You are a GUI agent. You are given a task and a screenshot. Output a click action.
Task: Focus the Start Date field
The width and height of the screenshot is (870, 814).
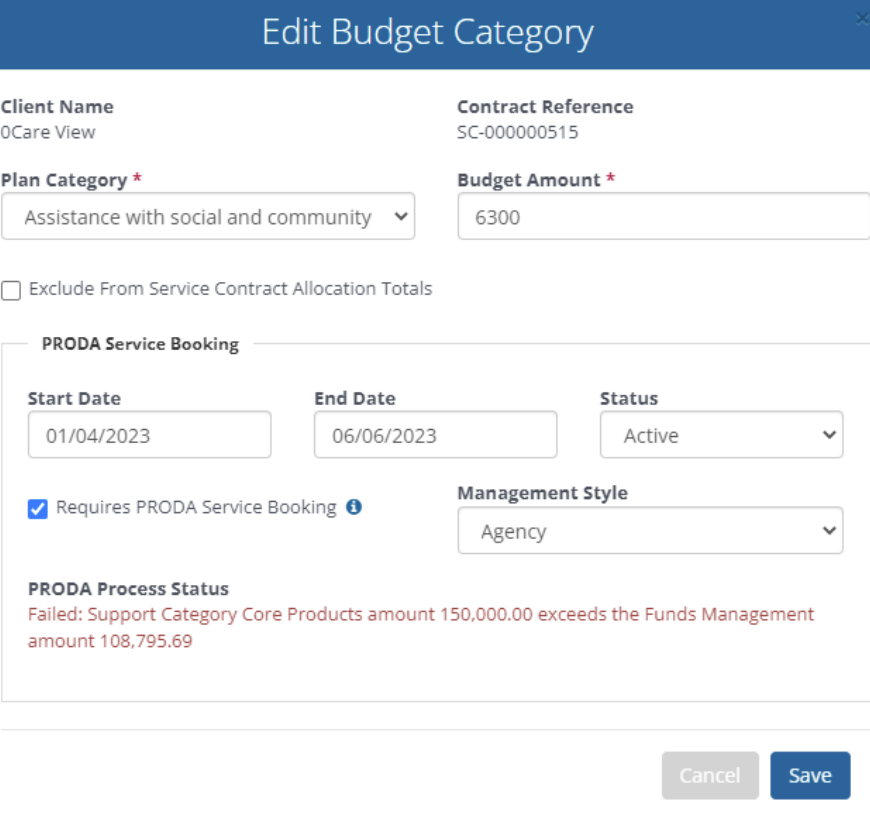tap(150, 434)
